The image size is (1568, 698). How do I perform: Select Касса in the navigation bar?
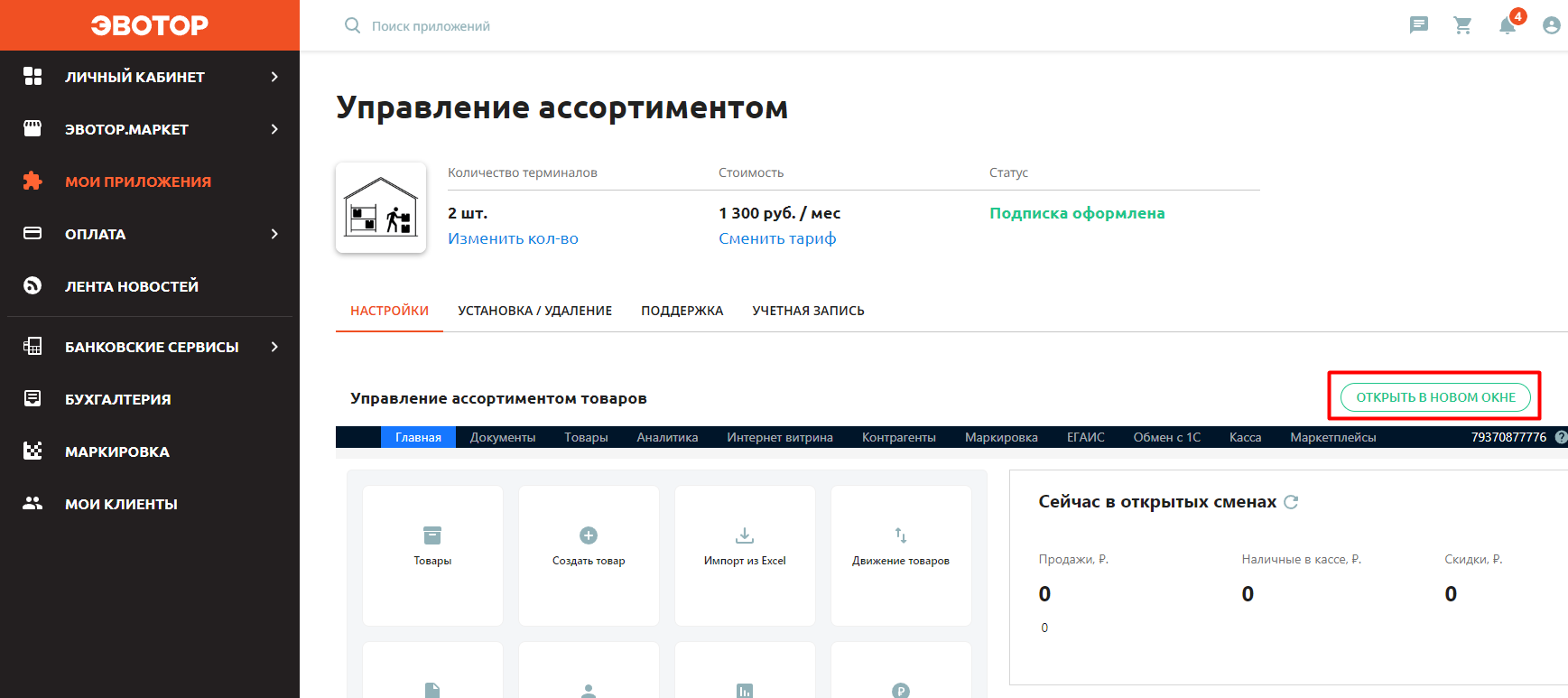click(1245, 437)
